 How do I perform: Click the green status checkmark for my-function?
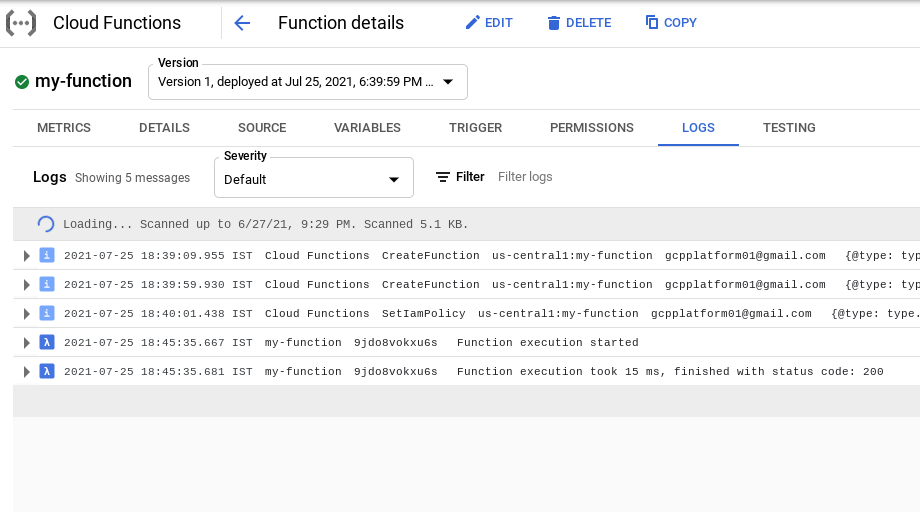click(22, 82)
